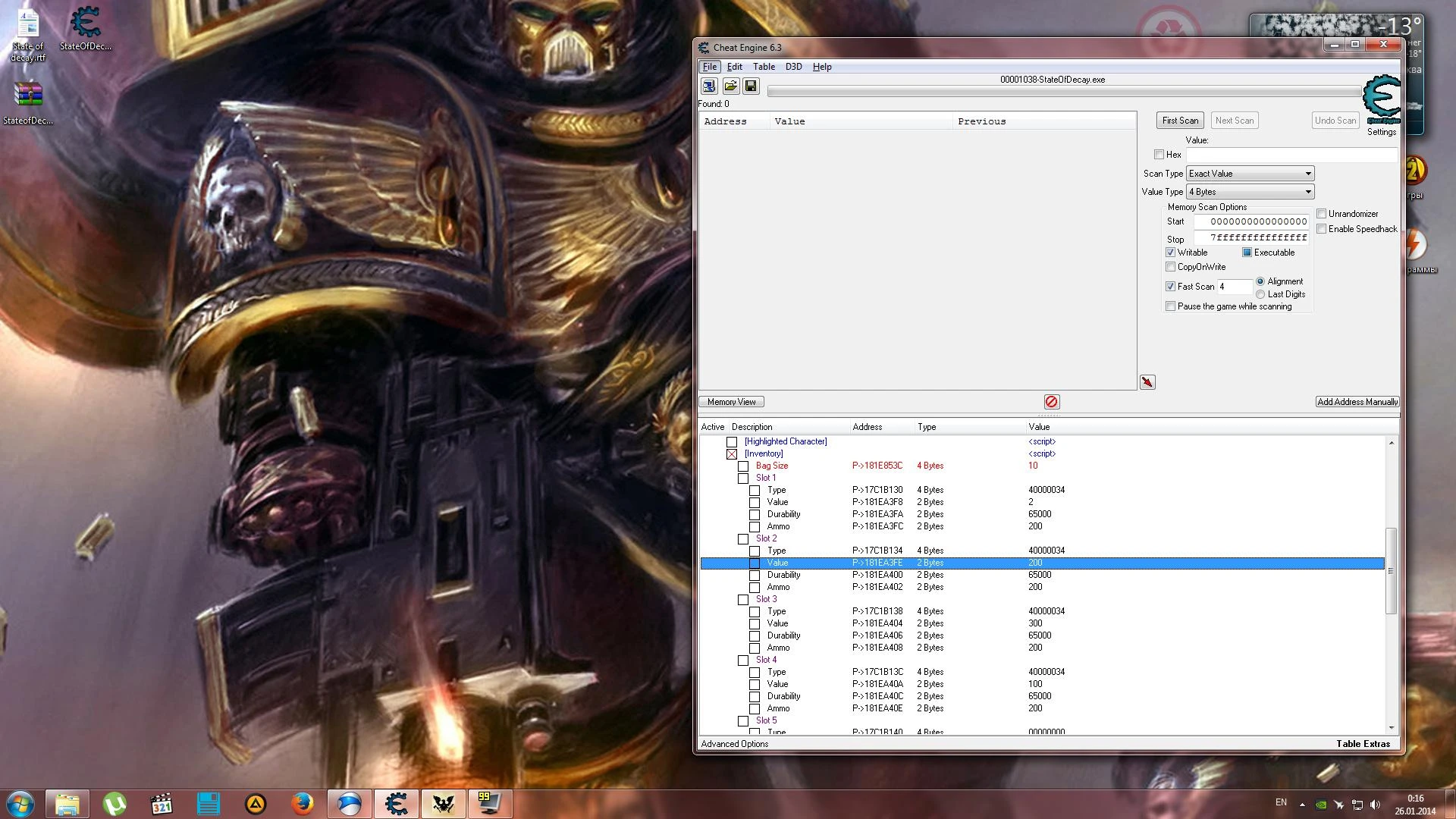Enable the Hex checkbox
Viewport: 1456px width, 819px height.
[1159, 155]
